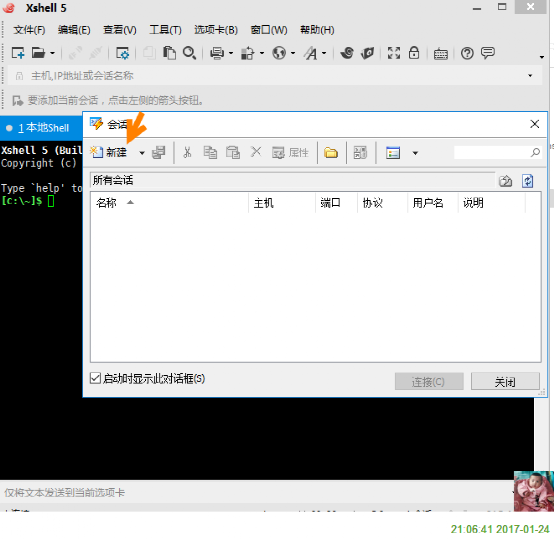Click the 所有会话 path field
The width and height of the screenshot is (554, 541).
(293, 180)
